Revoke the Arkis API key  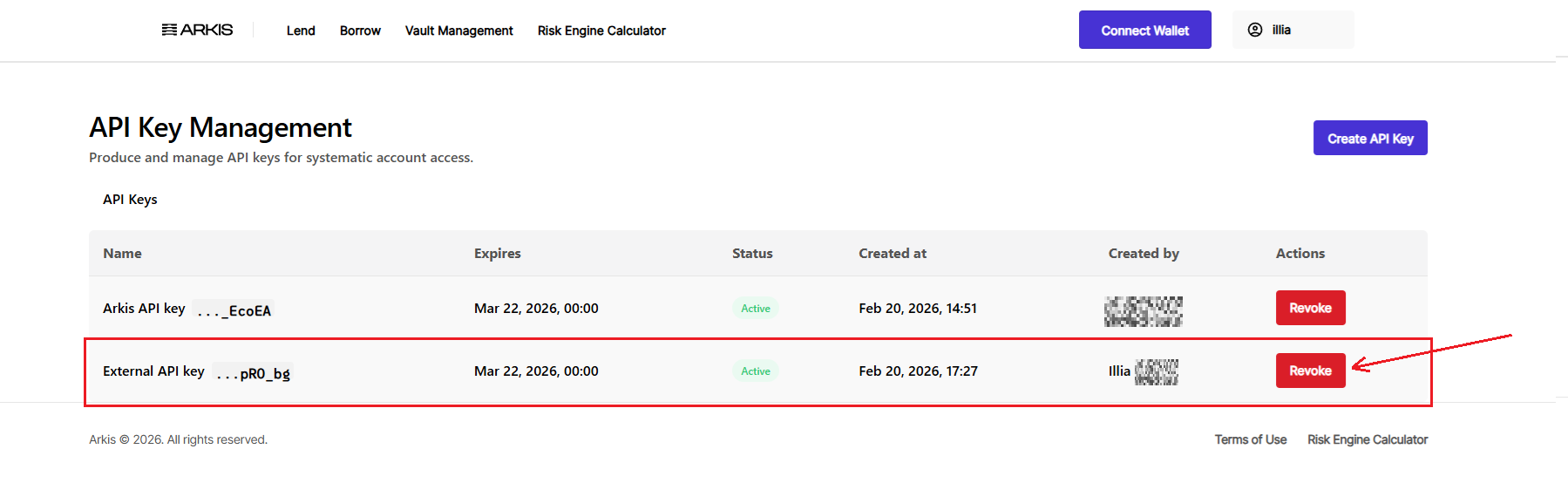coord(1310,308)
